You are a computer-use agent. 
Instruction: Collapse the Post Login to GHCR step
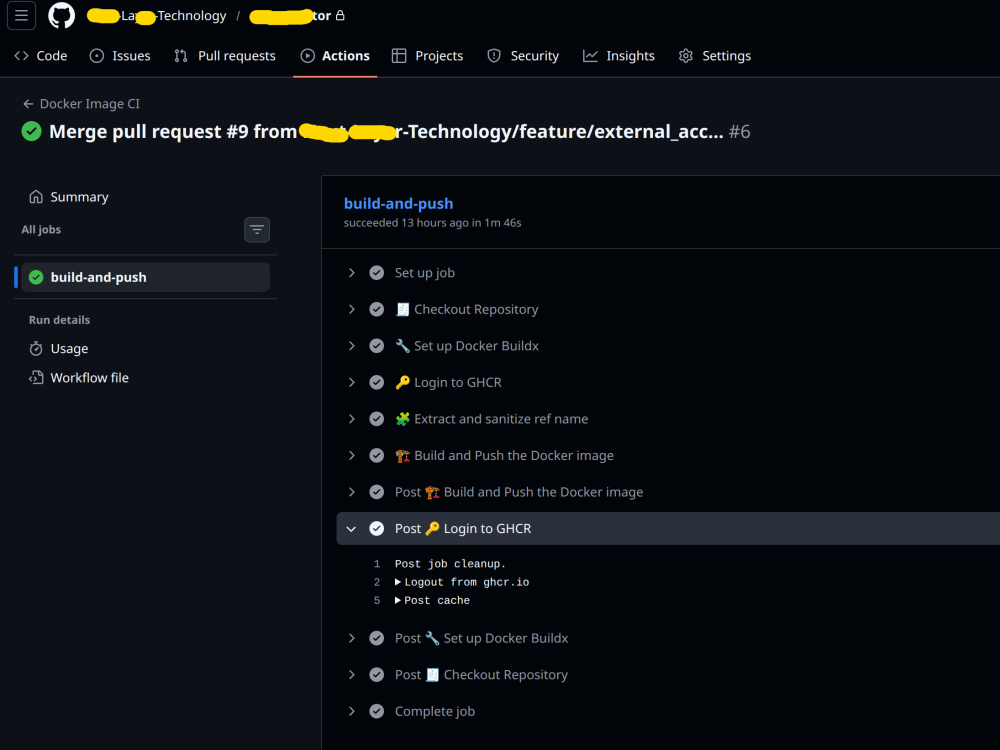(351, 529)
